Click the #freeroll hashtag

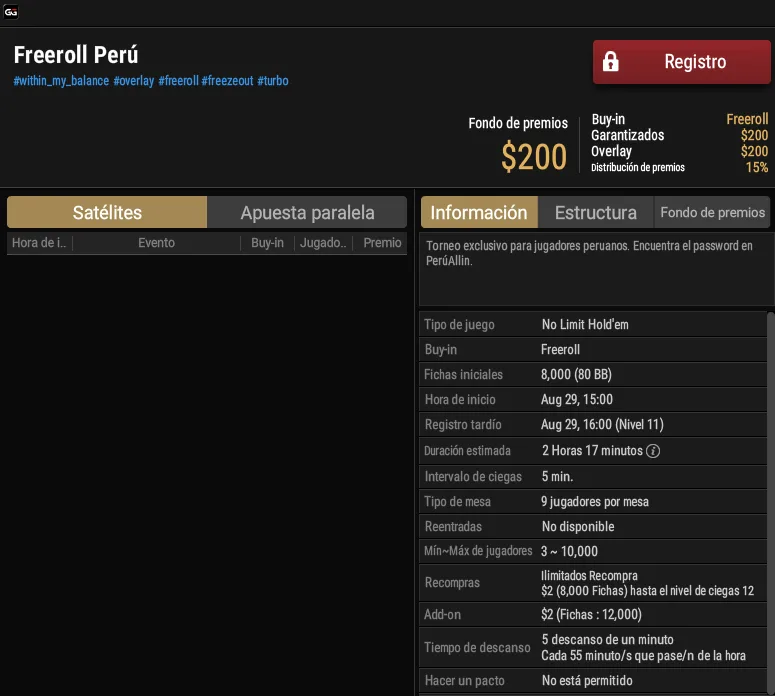(x=178, y=81)
